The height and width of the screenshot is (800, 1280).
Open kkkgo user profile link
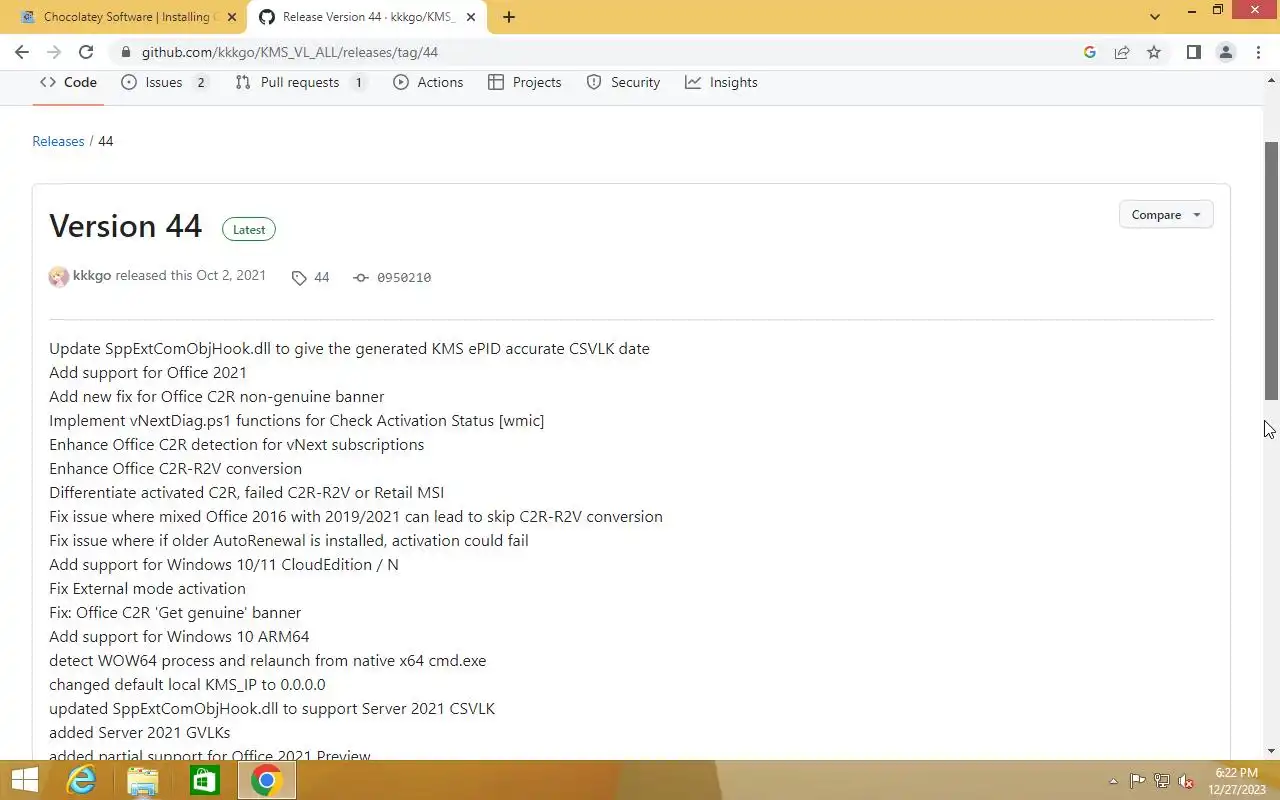pos(92,276)
